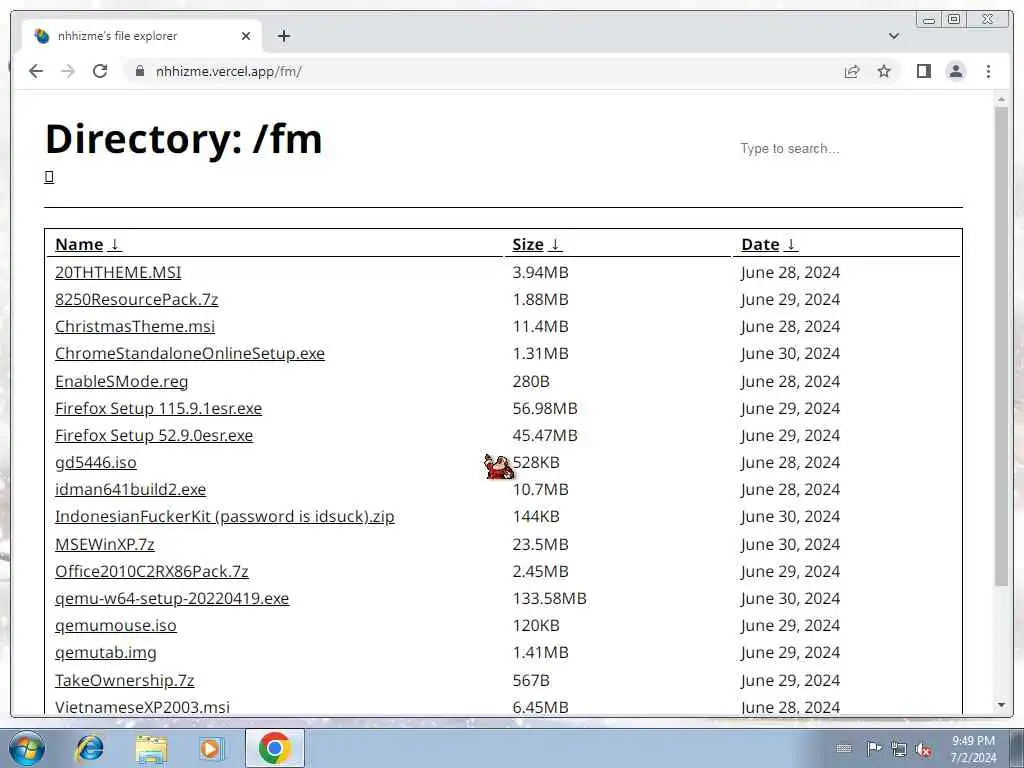
Task: Open the on-screen keyboard tray icon
Action: pos(844,748)
